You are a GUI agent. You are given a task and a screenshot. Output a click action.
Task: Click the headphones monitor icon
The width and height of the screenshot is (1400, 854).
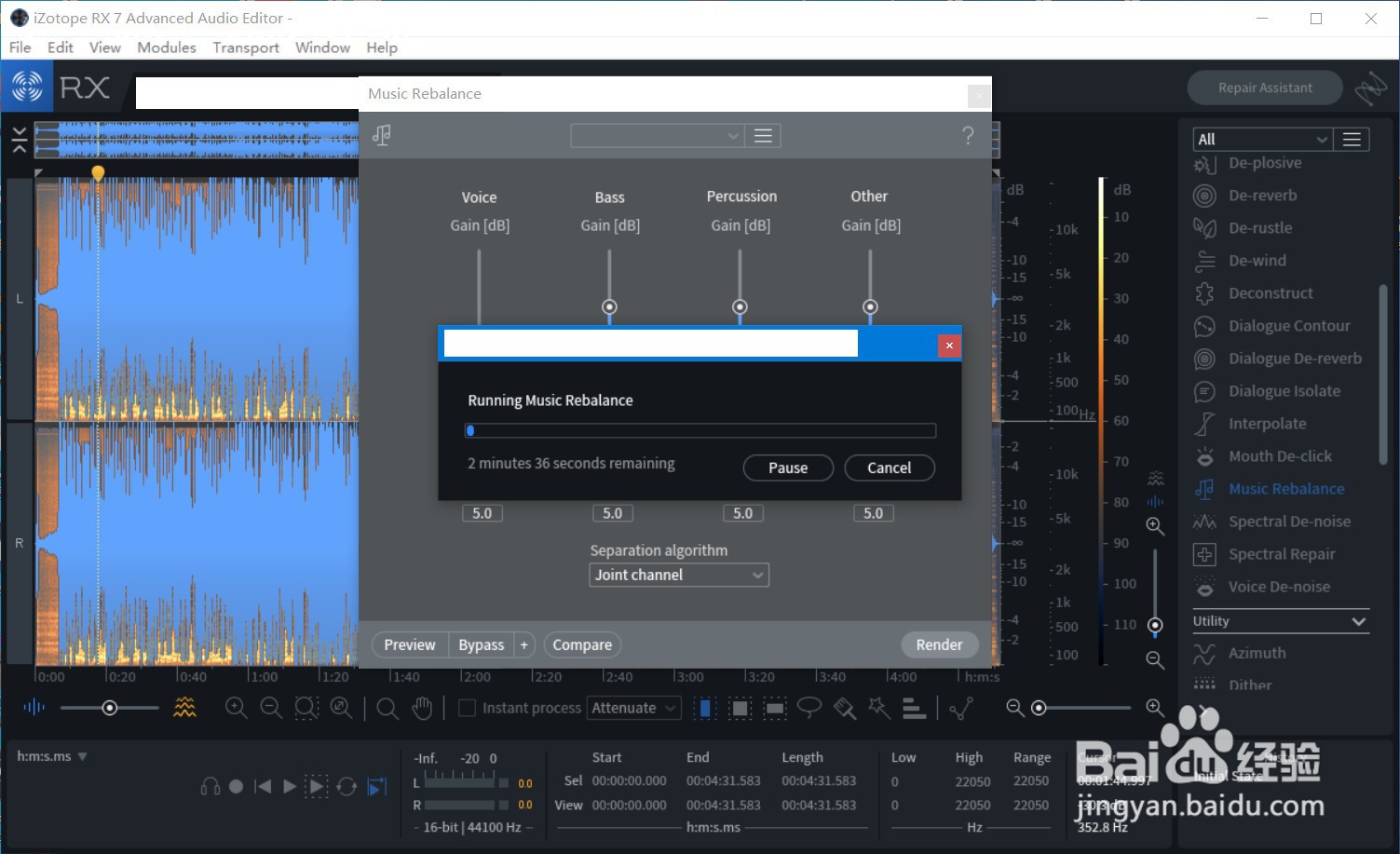211,787
